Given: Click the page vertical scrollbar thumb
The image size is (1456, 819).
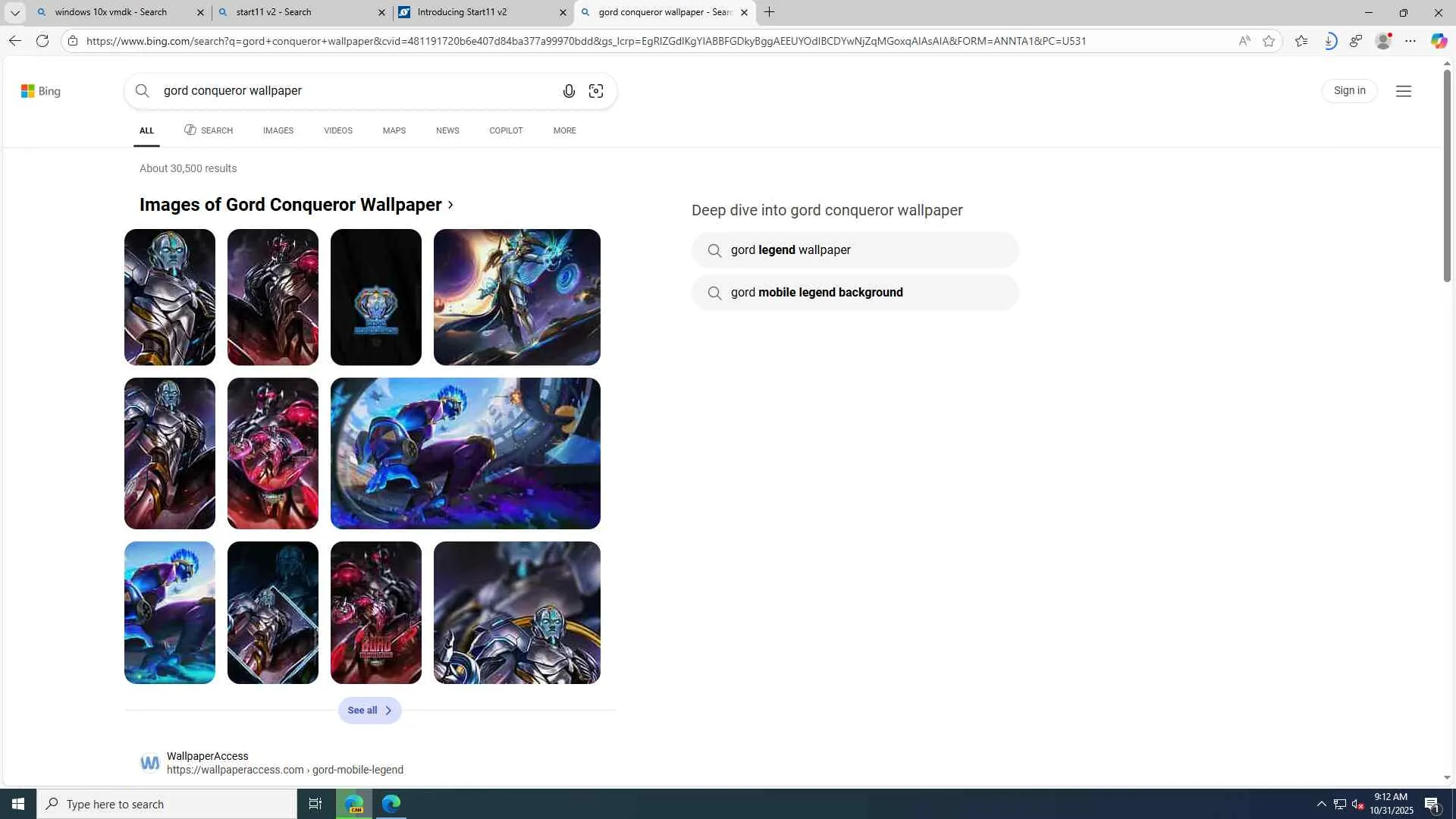Looking at the screenshot, I should click(x=1447, y=174).
